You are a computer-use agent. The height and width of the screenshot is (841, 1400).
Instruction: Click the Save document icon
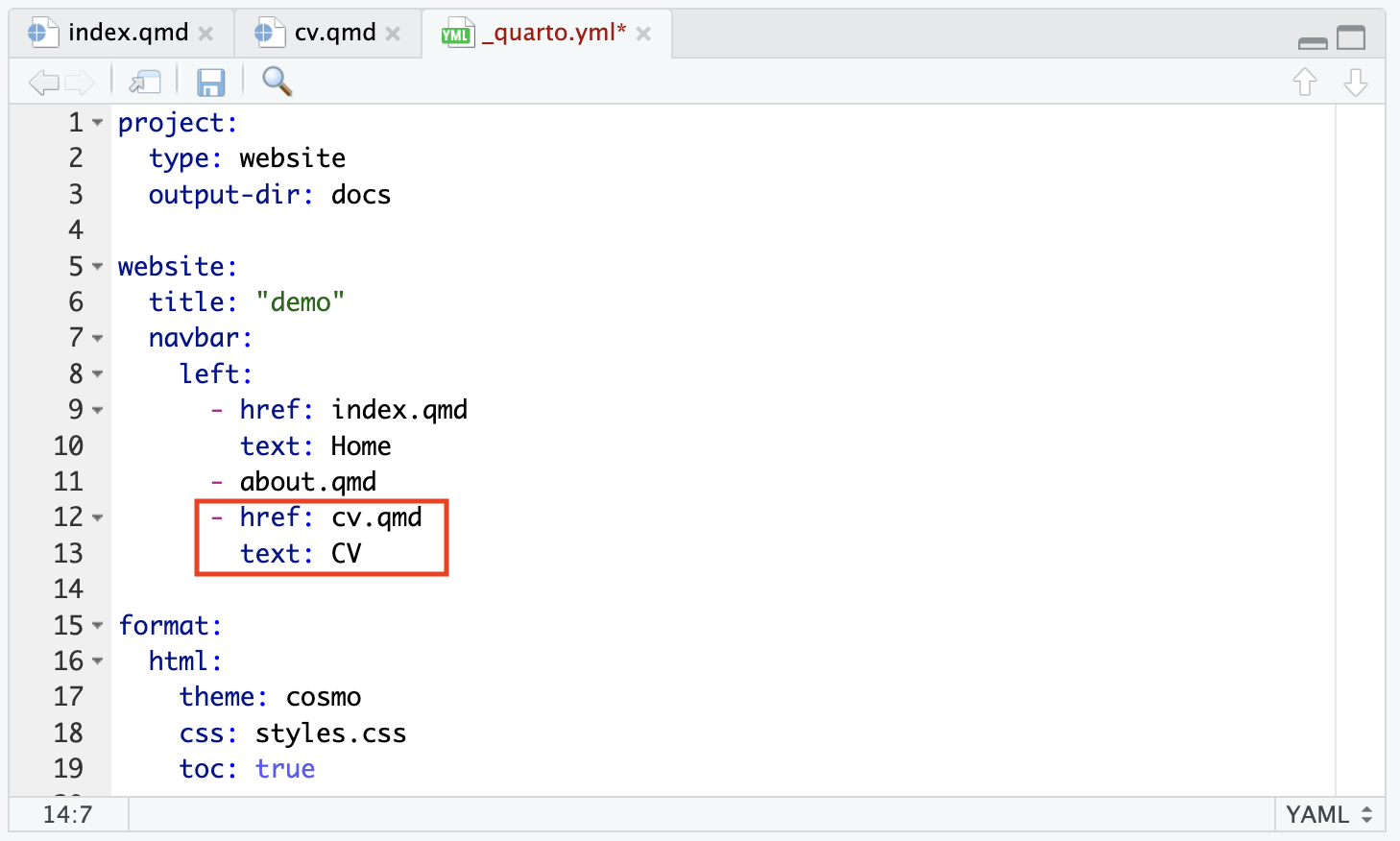point(210,83)
